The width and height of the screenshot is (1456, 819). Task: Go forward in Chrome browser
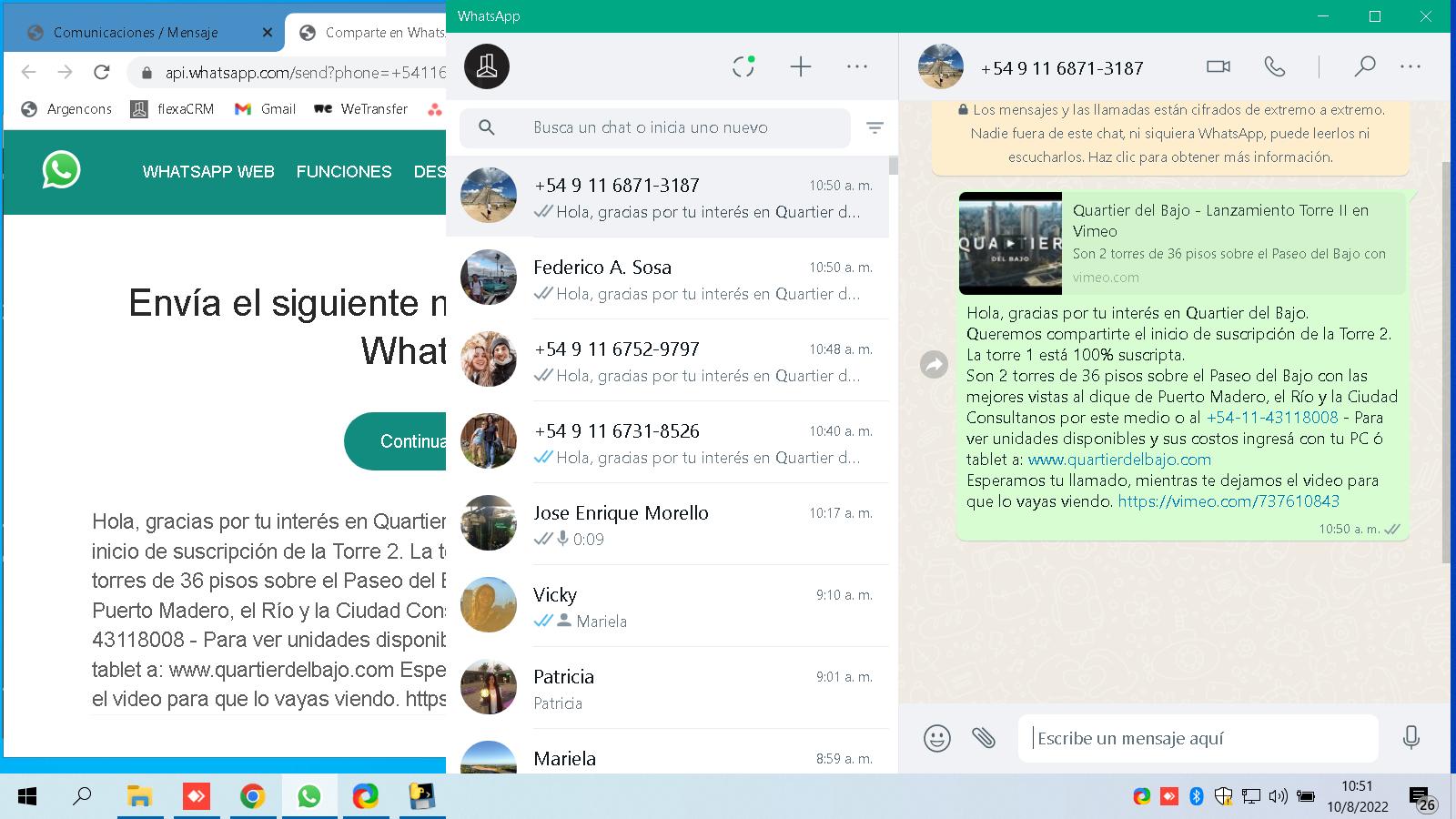65,72
